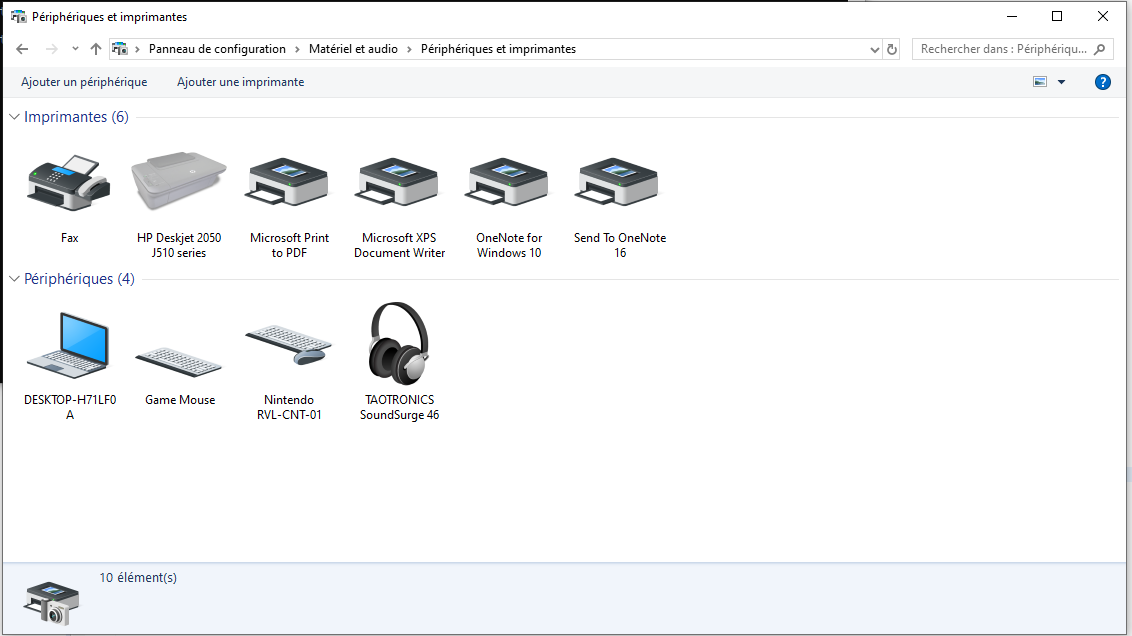Open the view options dropdown arrow
Image resolution: width=1132 pixels, height=636 pixels.
tap(1061, 82)
